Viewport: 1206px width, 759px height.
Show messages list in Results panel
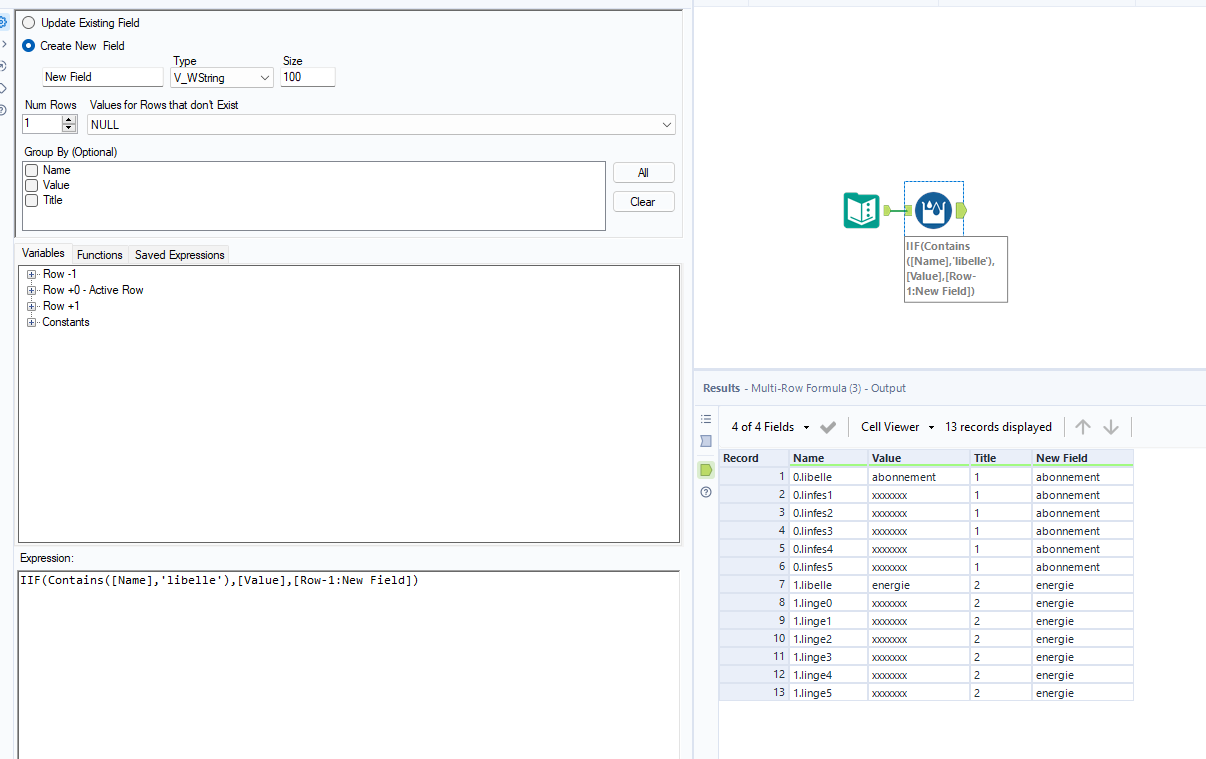pyautogui.click(x=706, y=419)
